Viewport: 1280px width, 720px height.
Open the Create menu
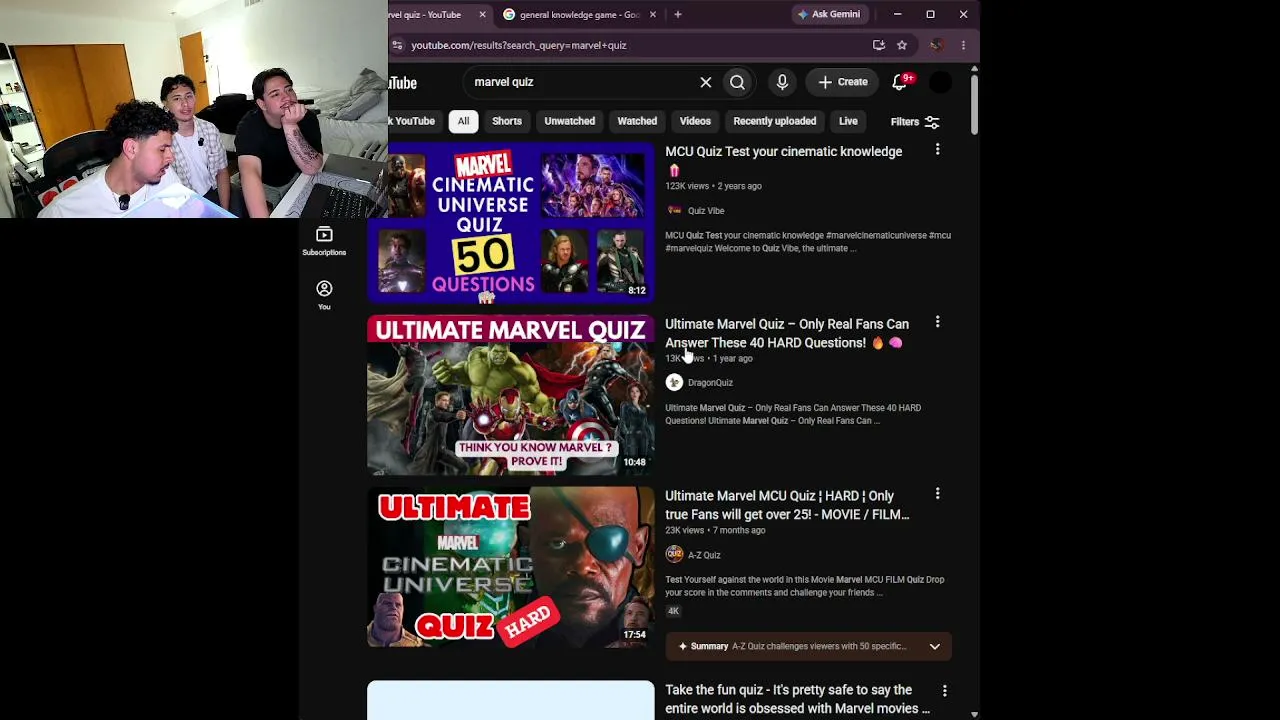click(x=843, y=82)
